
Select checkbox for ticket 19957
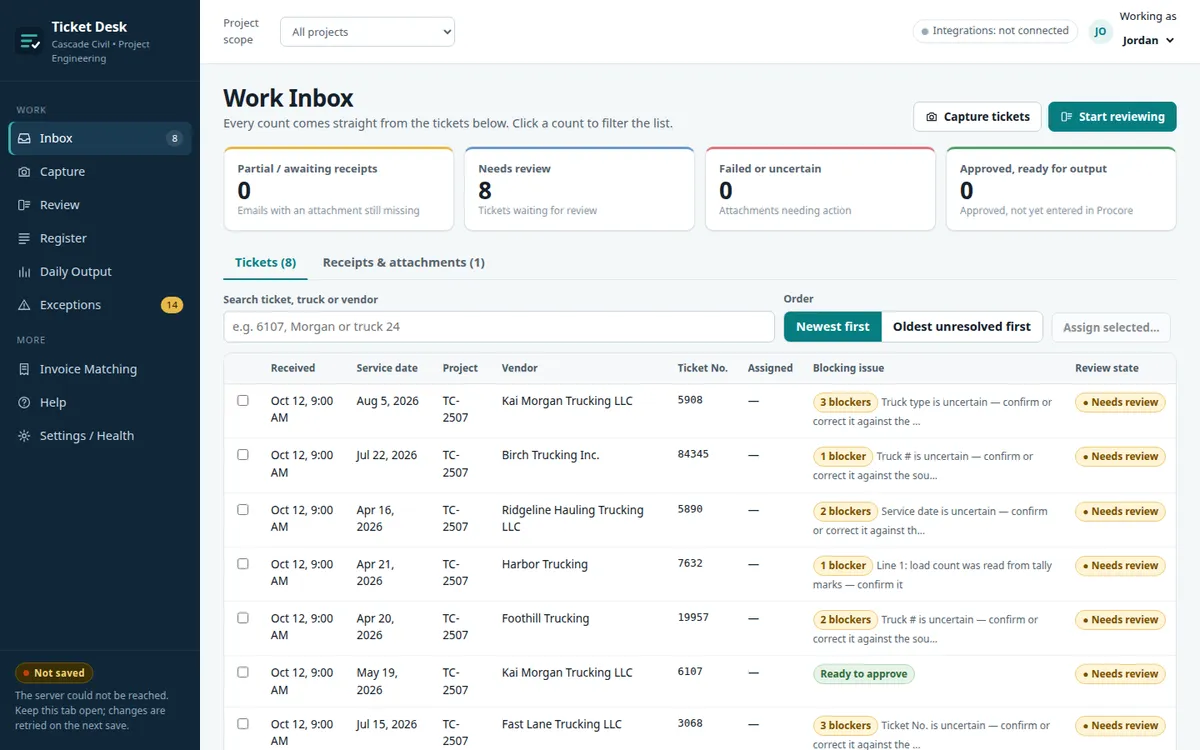click(x=243, y=617)
